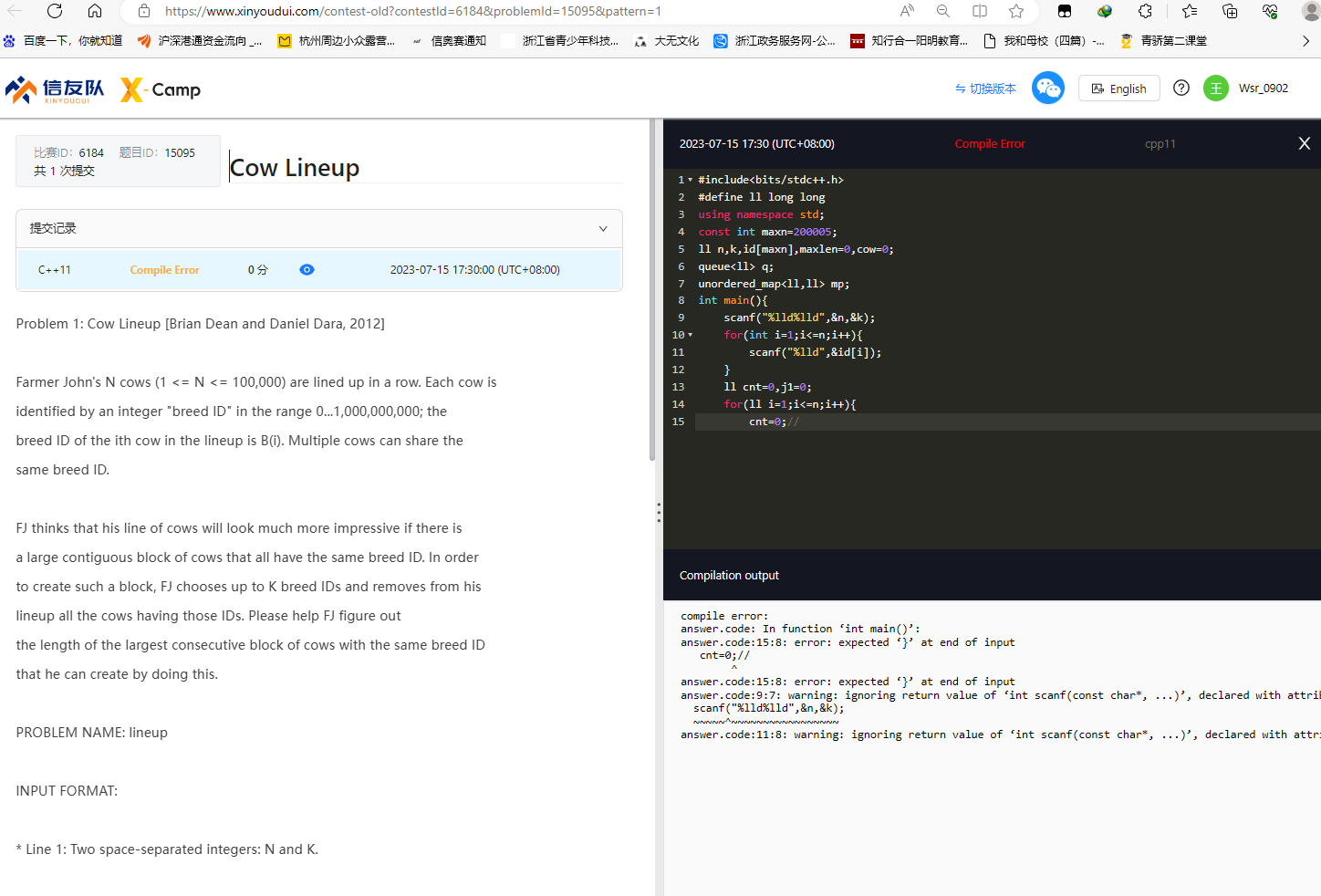Open the 浙江政务服务网 bookmark
This screenshot has width=1321, height=896.
click(775, 41)
